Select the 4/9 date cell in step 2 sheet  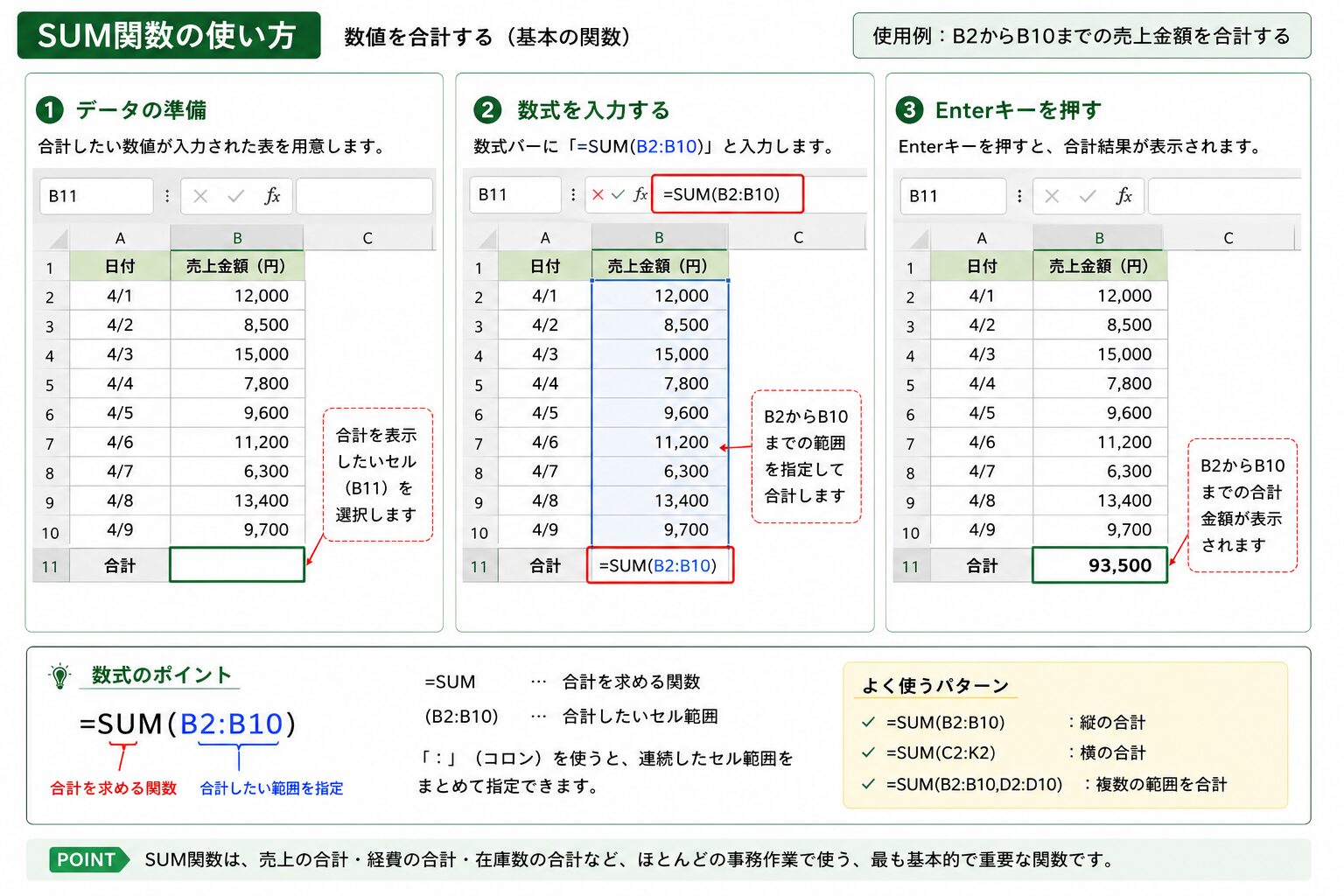coord(545,529)
